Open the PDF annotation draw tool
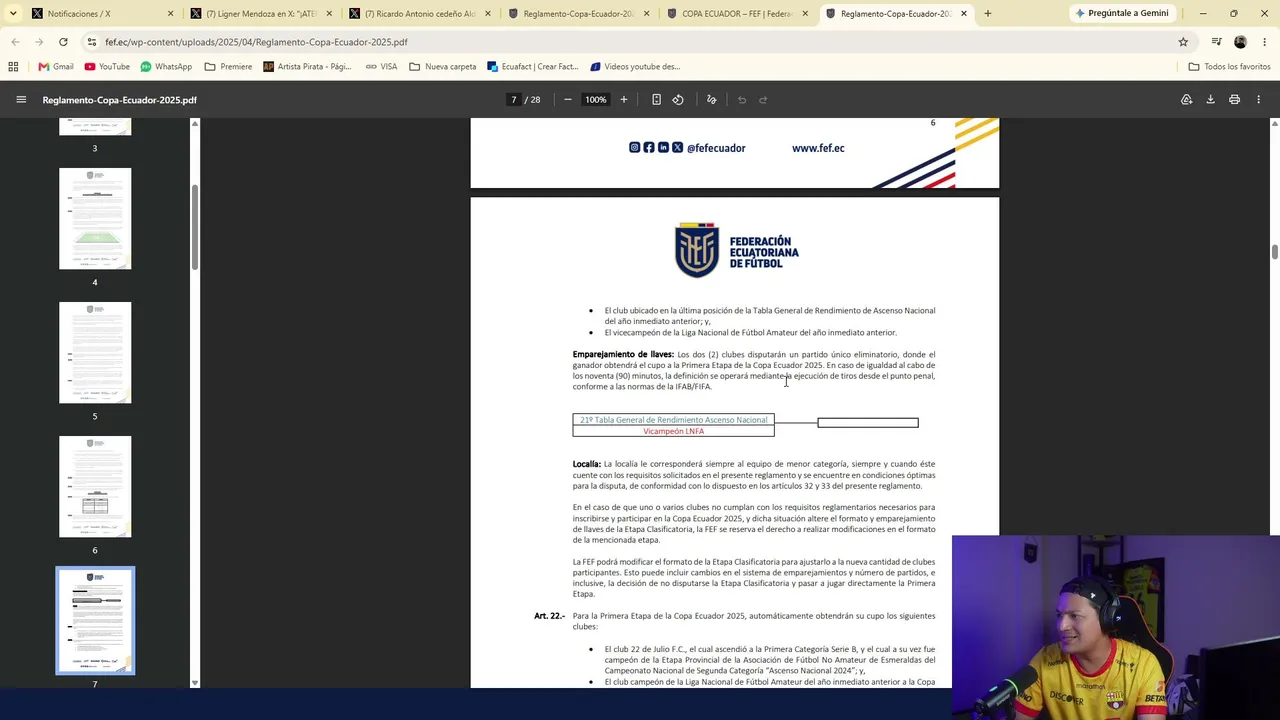Viewport: 1280px width, 720px height. tap(712, 100)
